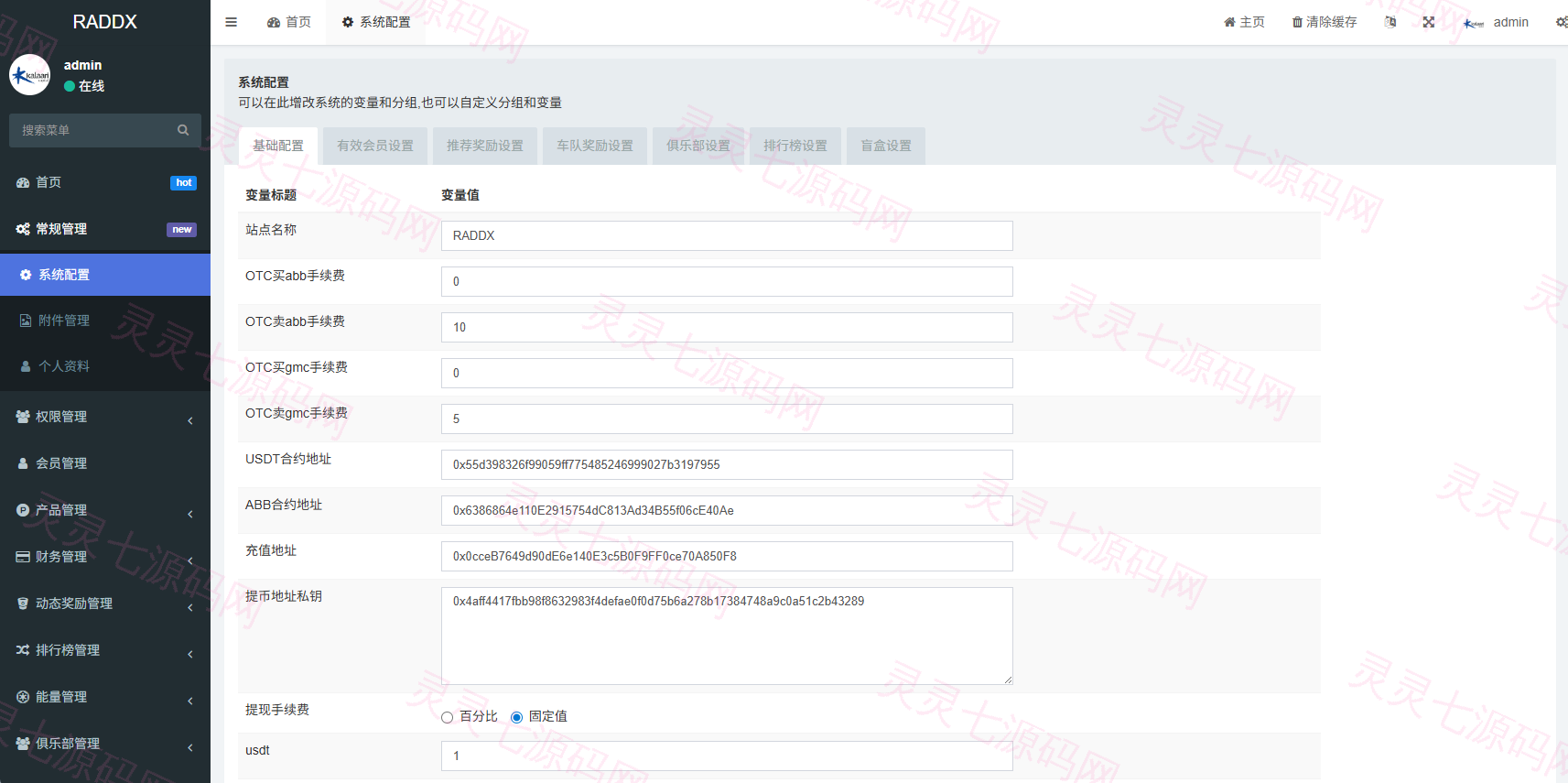Viewport: 1568px width, 783px height.
Task: Expand the 能量管理 submenu chevron
Action: click(190, 701)
